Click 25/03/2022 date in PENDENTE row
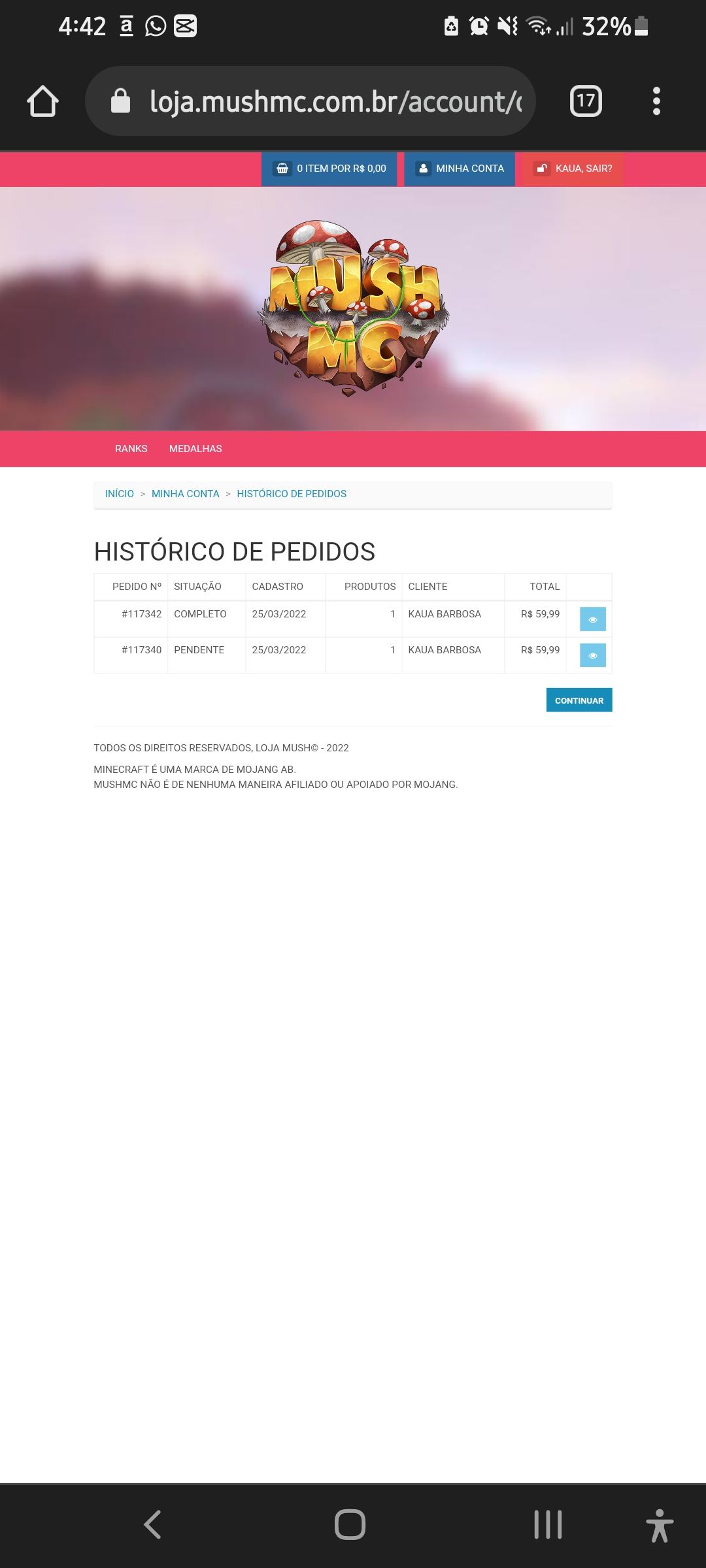706x1568 pixels. pos(279,650)
